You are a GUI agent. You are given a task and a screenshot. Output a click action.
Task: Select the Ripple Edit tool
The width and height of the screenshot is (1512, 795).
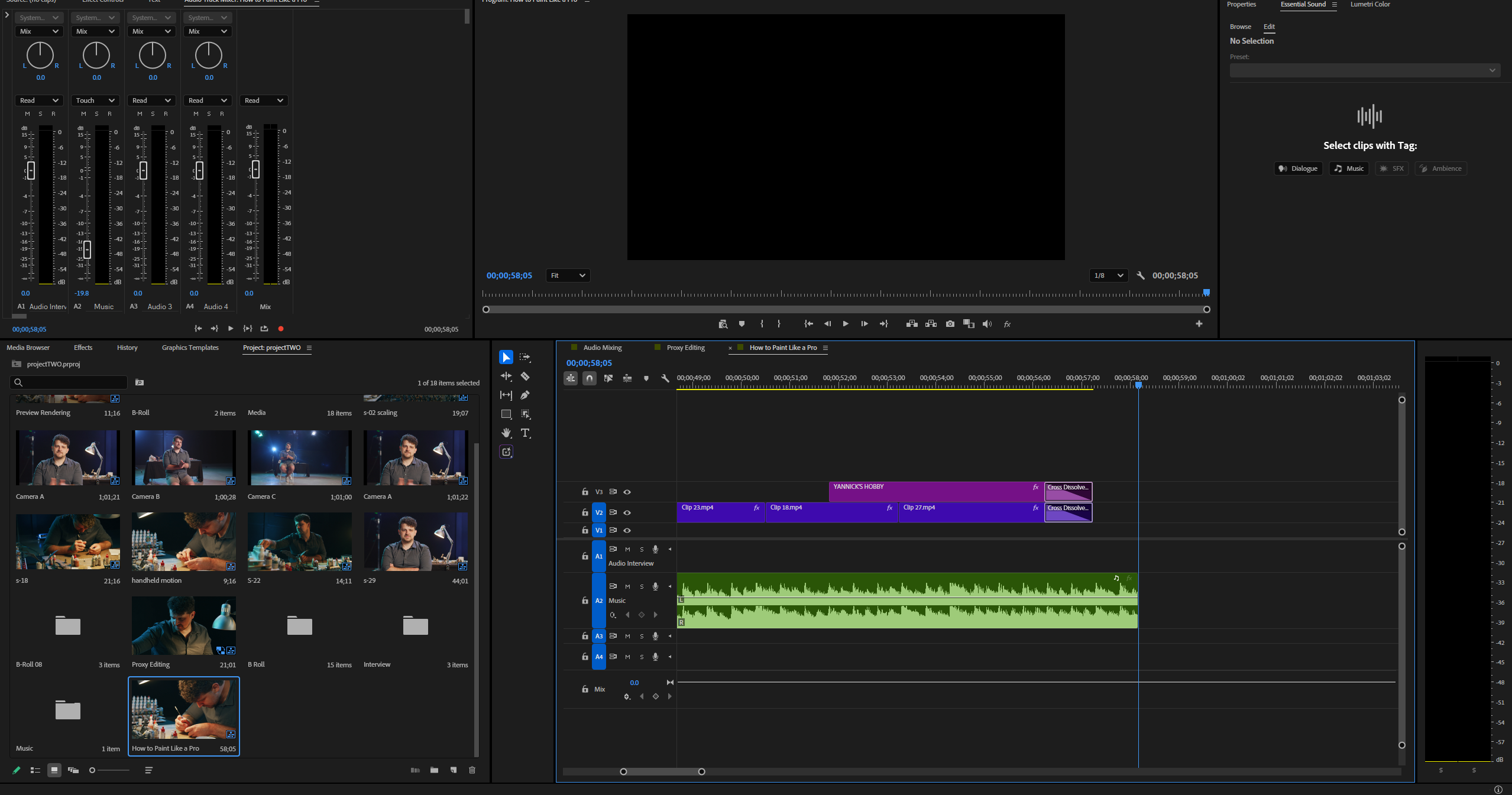[x=506, y=377]
